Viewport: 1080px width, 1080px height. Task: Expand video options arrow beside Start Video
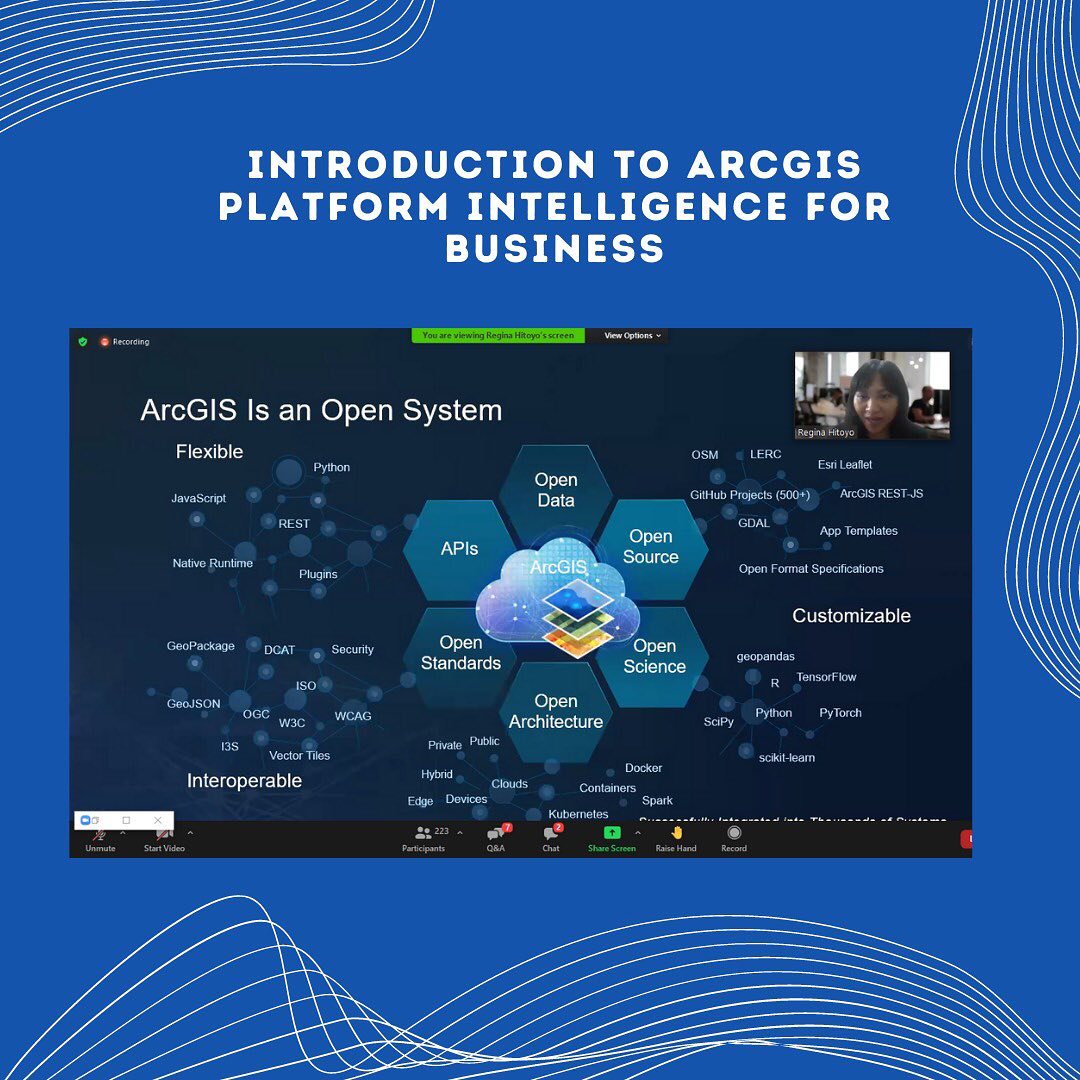point(190,832)
